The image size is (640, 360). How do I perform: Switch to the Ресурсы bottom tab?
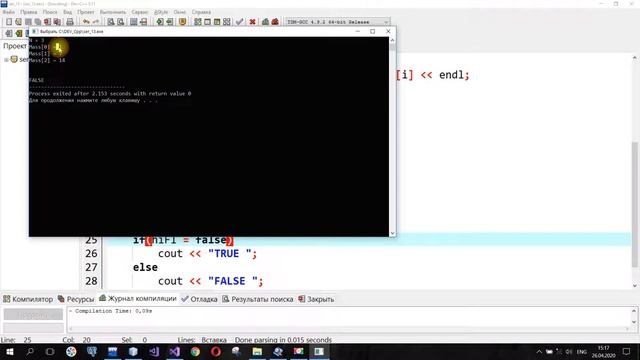(x=76, y=299)
